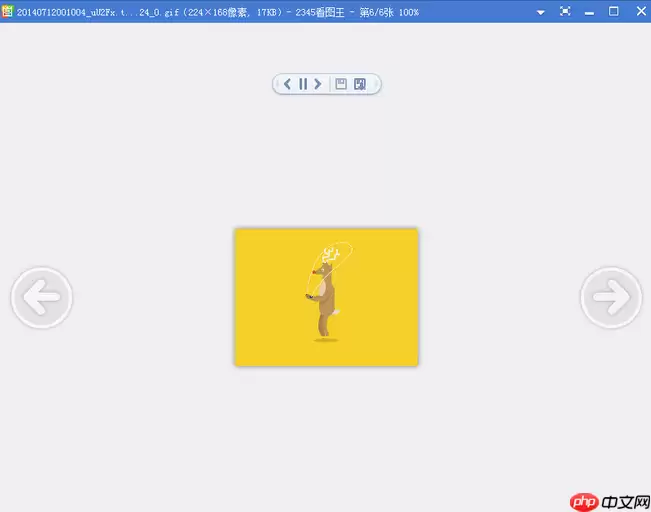Show previous image with large left arrow

click(42, 297)
